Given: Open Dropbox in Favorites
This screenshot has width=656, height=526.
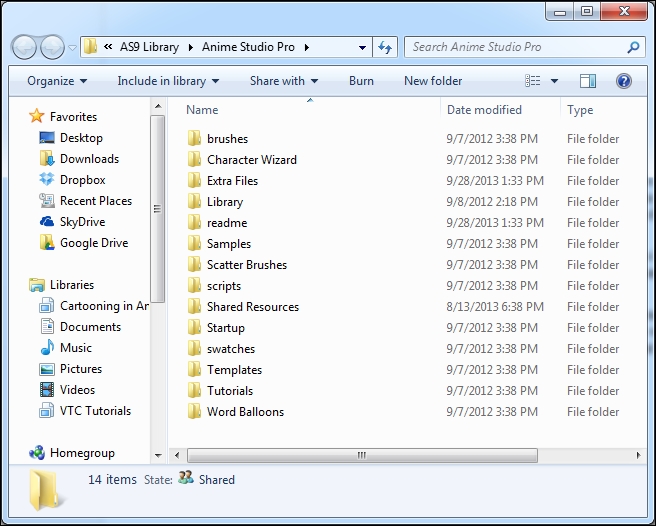Looking at the screenshot, I should point(72,180).
